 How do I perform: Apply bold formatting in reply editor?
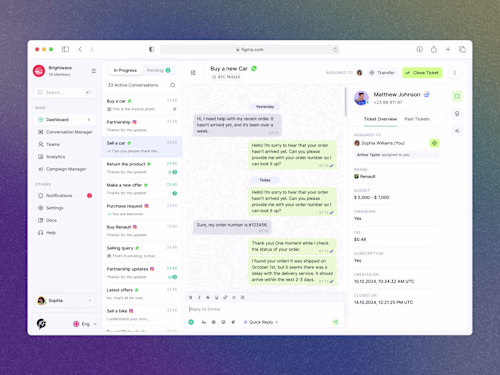tap(191, 297)
